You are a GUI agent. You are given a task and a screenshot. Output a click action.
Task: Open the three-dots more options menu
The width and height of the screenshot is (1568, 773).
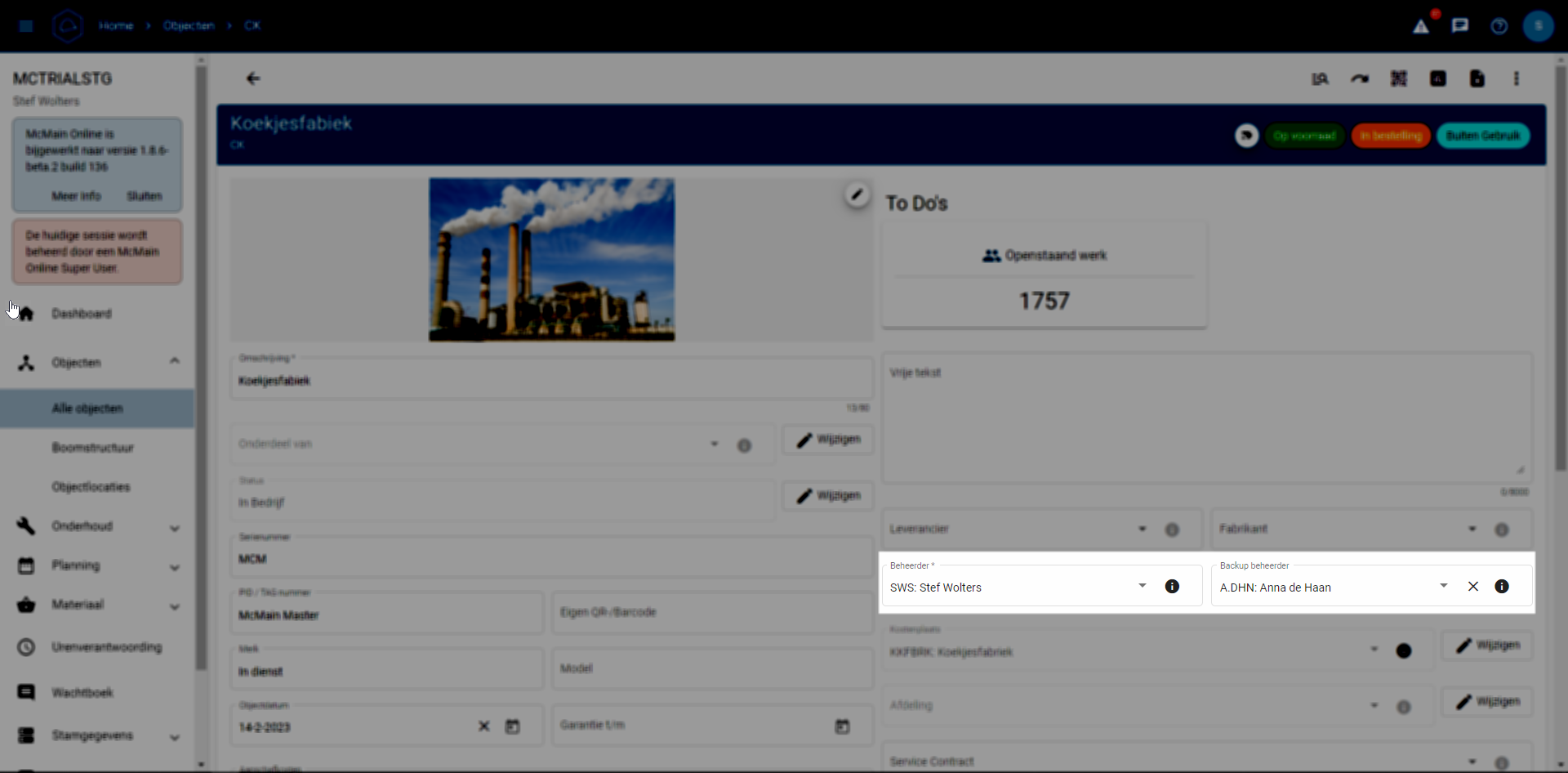1516,78
